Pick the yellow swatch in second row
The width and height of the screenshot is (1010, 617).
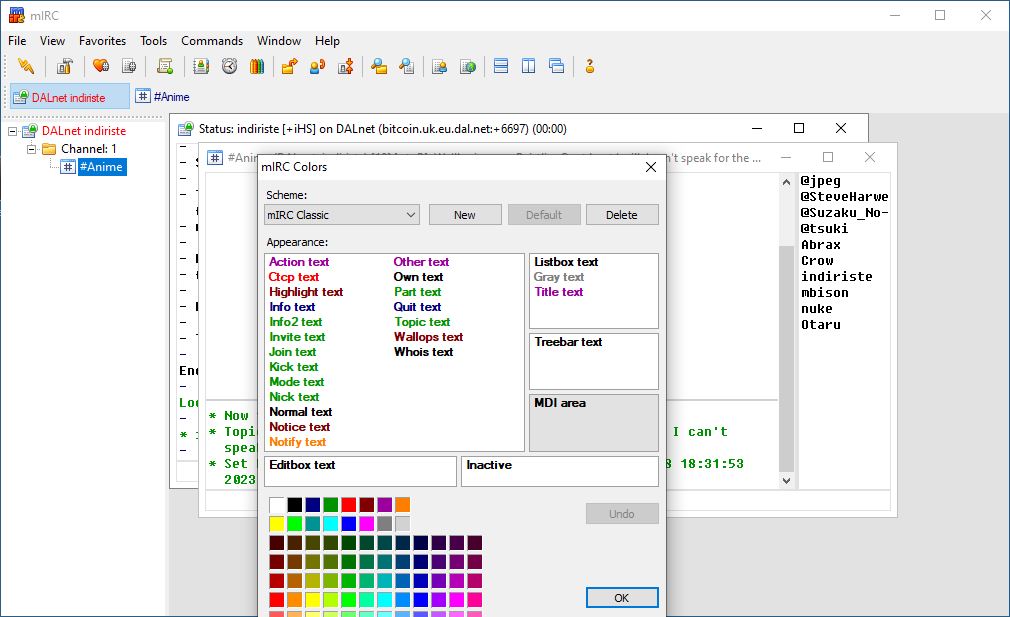pyautogui.click(x=277, y=523)
